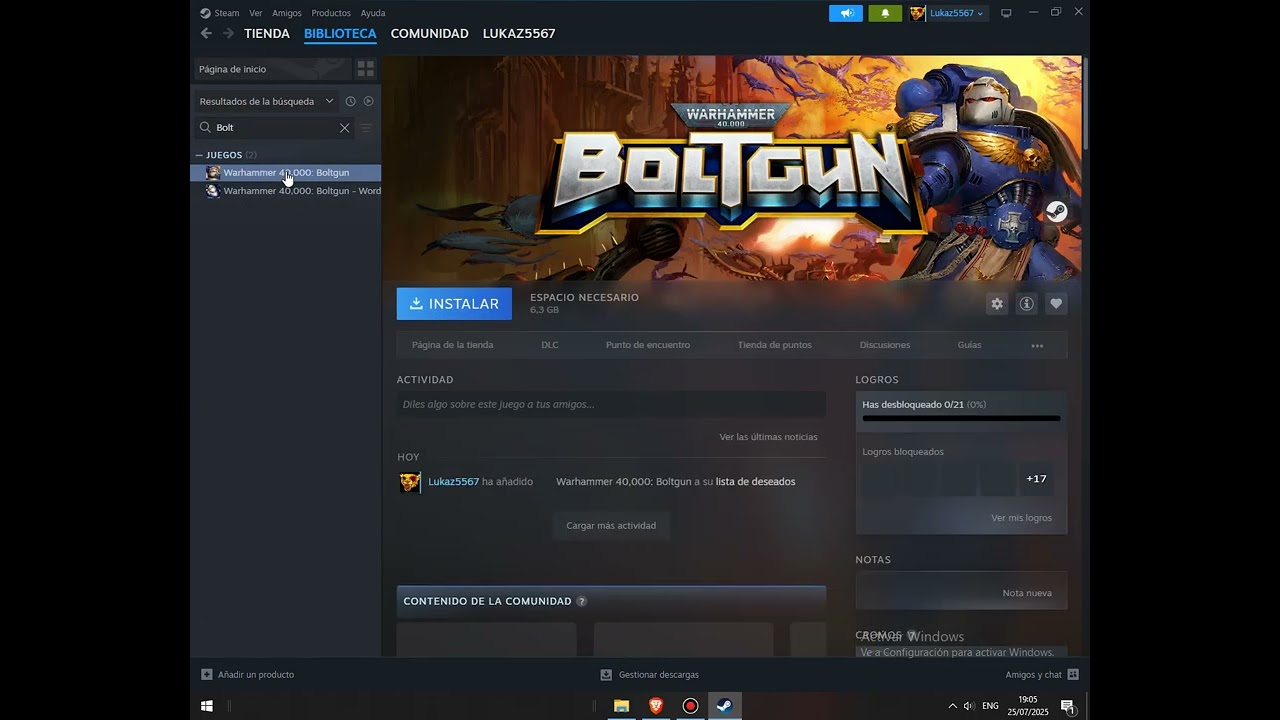Click the Steam controller badge on banner
This screenshot has width=1280, height=720.
tap(1057, 211)
